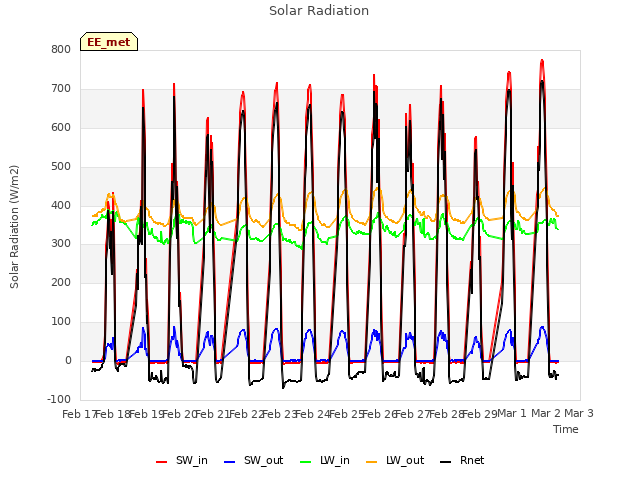Click the Feb 28 x-axis date label

click(x=446, y=414)
